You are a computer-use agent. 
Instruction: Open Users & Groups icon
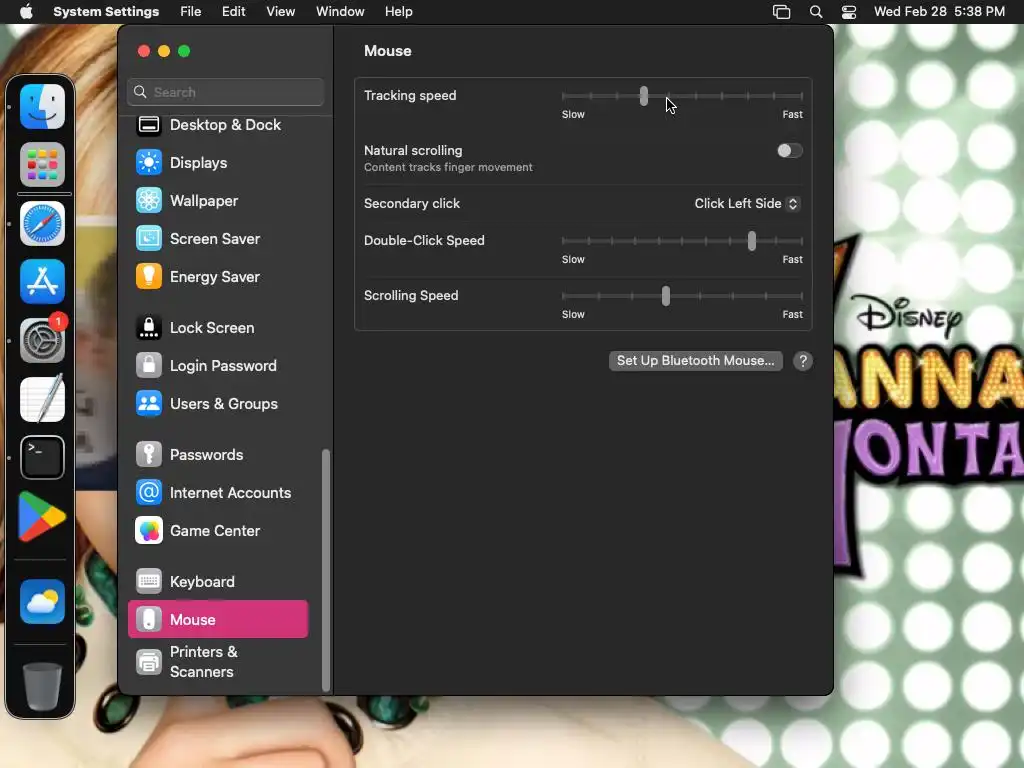pyautogui.click(x=149, y=403)
